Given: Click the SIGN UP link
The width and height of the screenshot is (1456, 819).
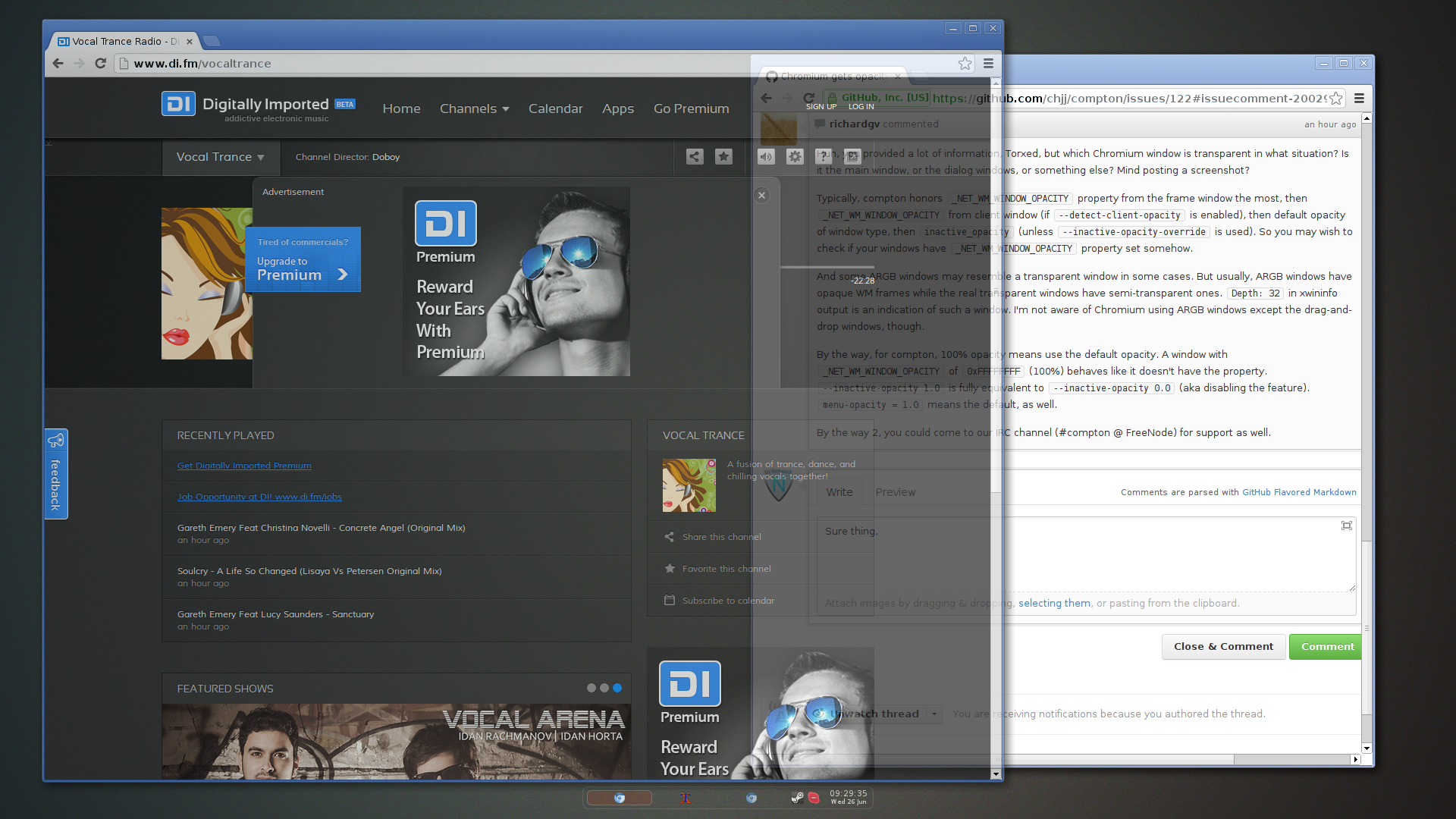Looking at the screenshot, I should pos(821,107).
